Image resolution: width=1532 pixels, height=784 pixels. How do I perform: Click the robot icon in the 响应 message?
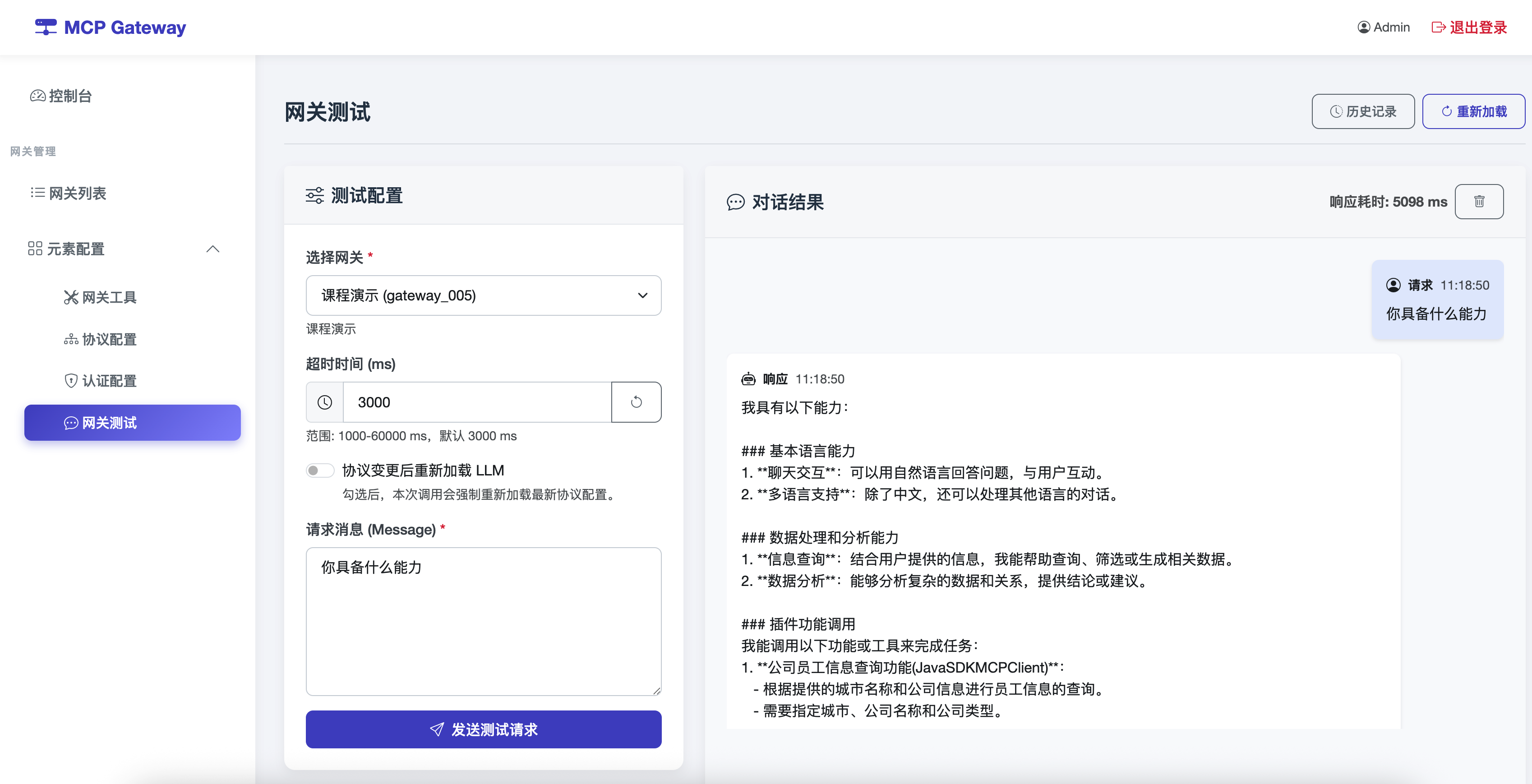(x=748, y=379)
